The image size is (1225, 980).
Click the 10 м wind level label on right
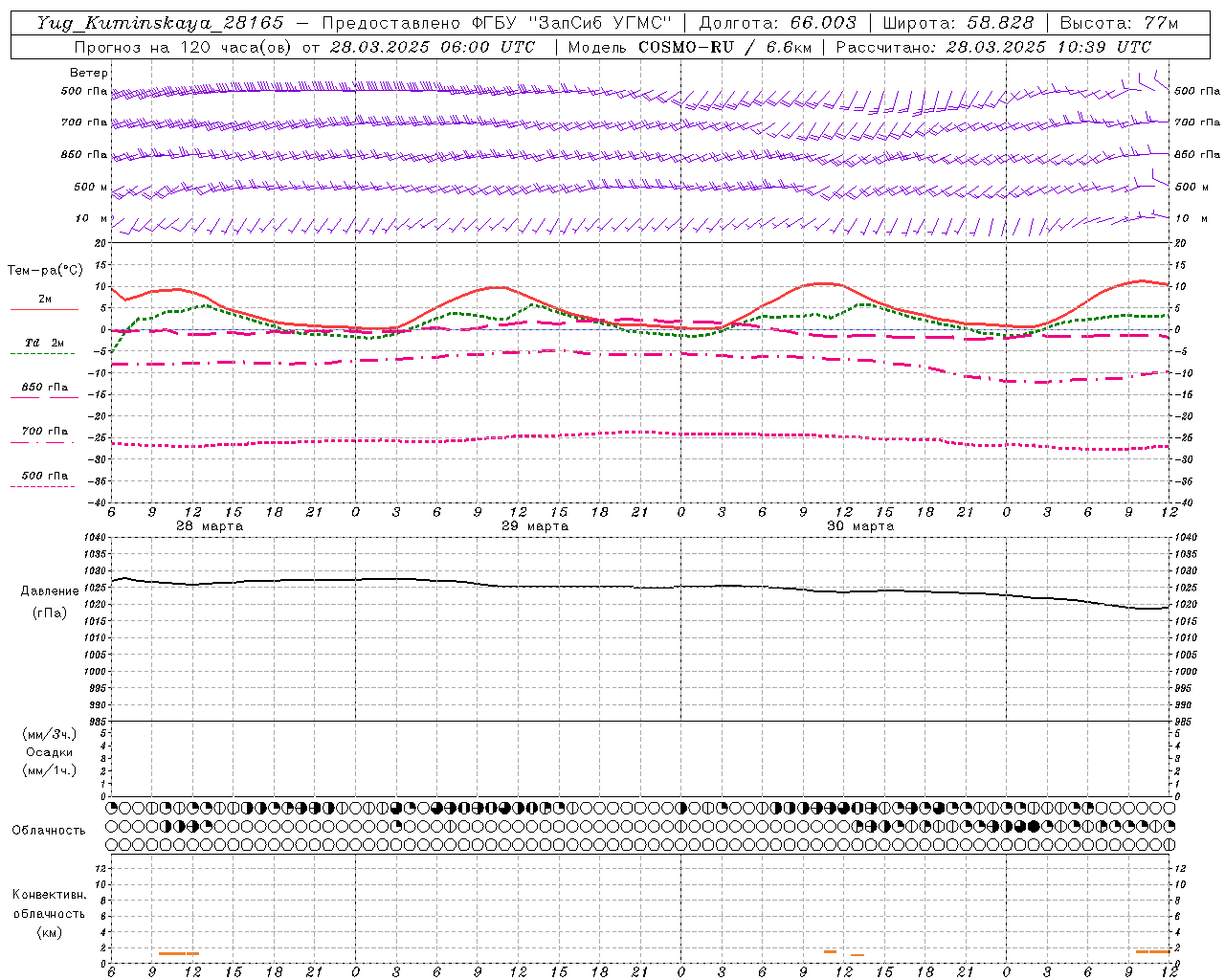point(1191,218)
